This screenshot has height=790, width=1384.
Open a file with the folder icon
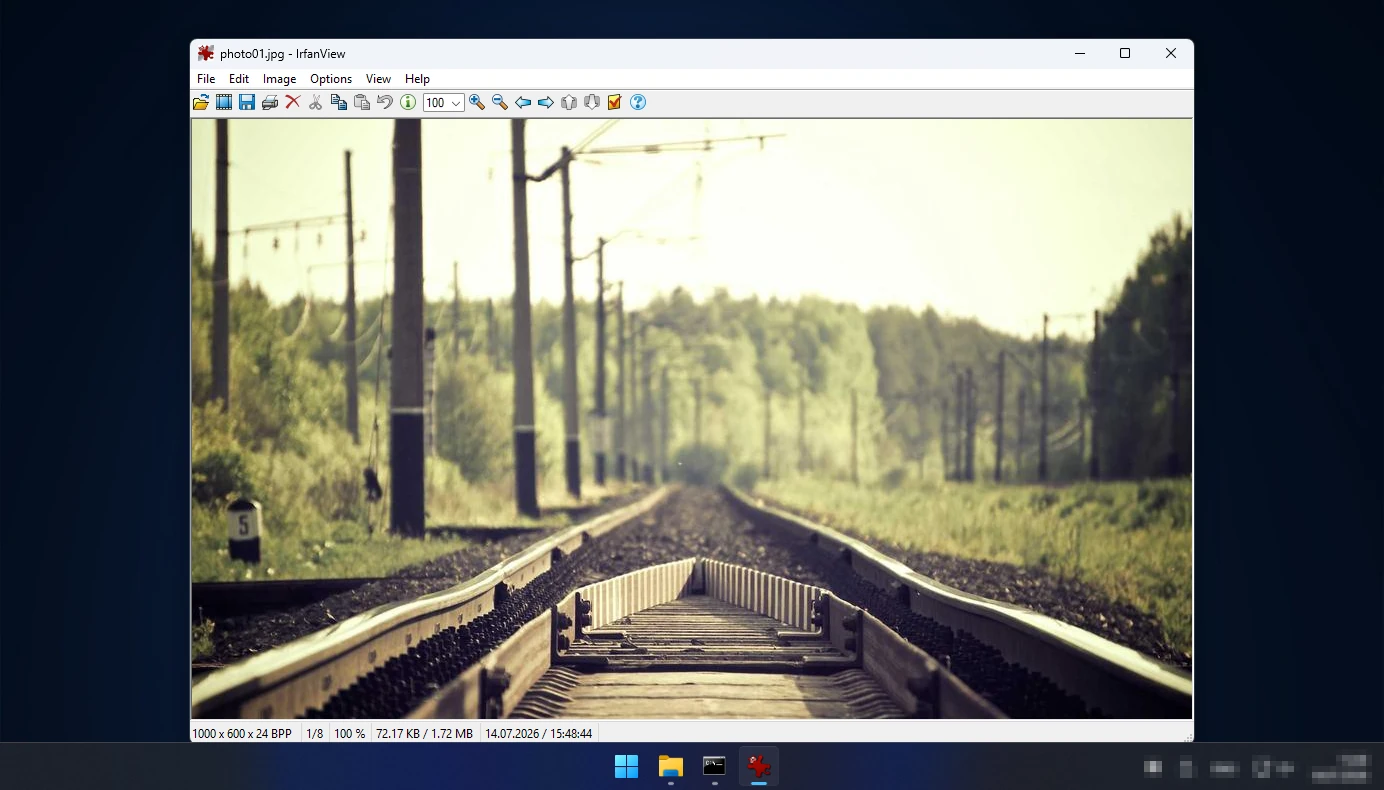201,102
